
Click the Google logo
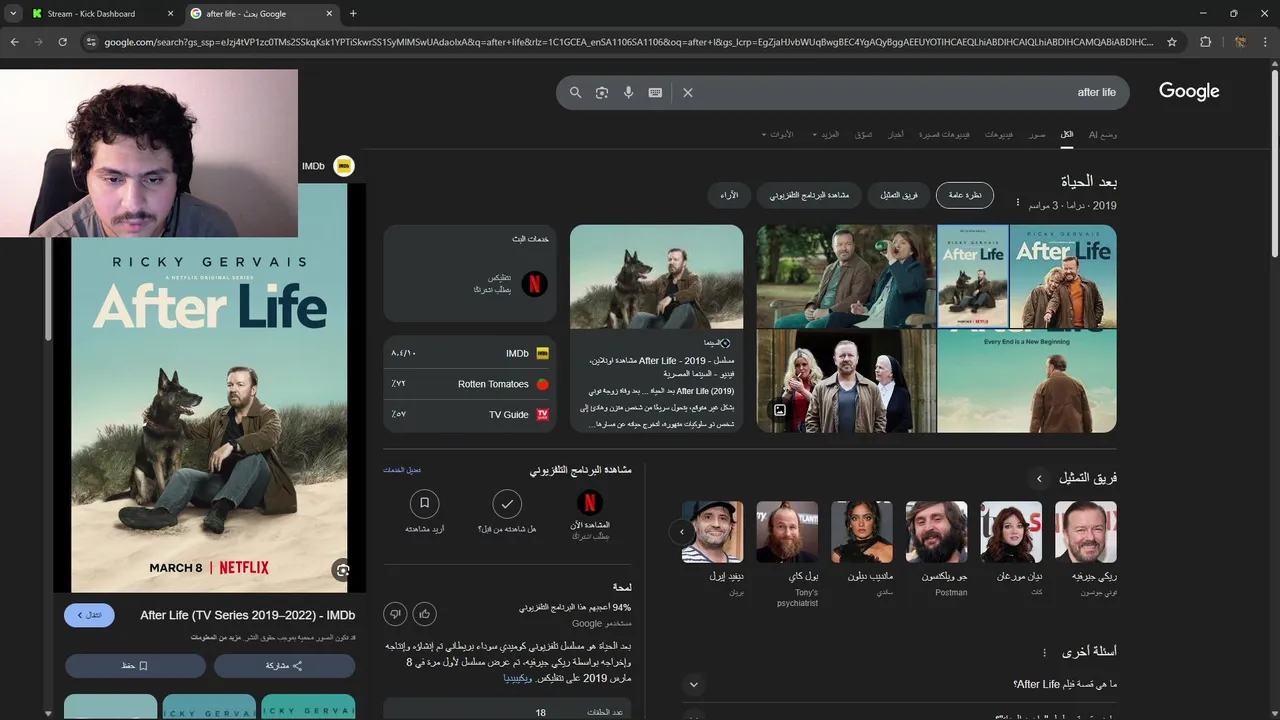(1189, 91)
